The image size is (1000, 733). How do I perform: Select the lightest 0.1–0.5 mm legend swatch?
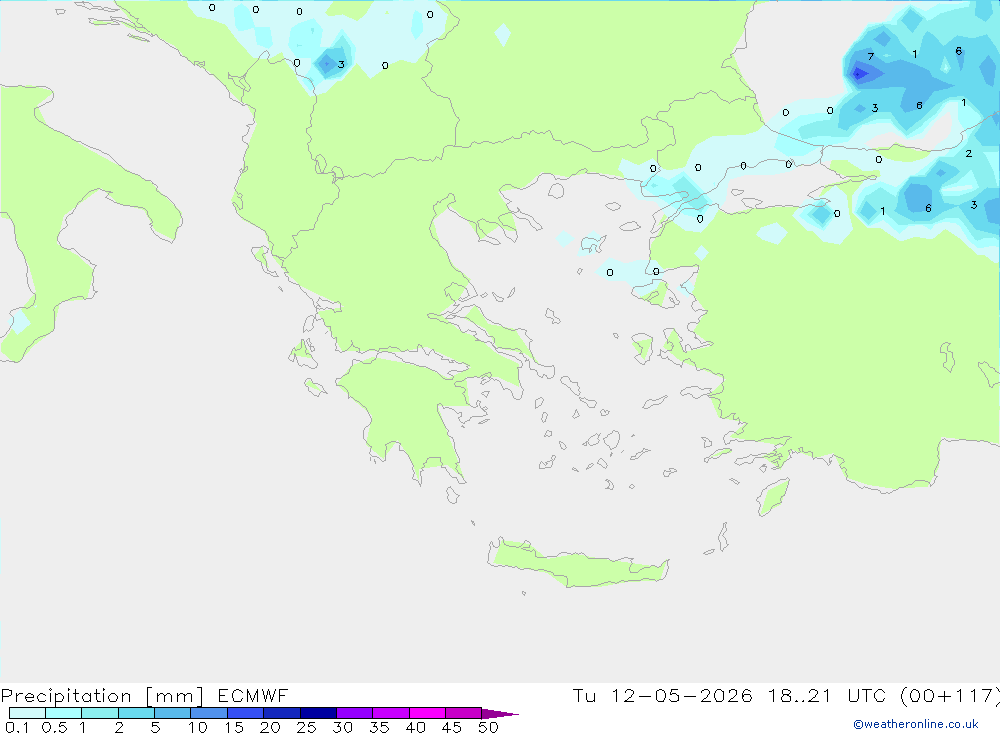27,713
